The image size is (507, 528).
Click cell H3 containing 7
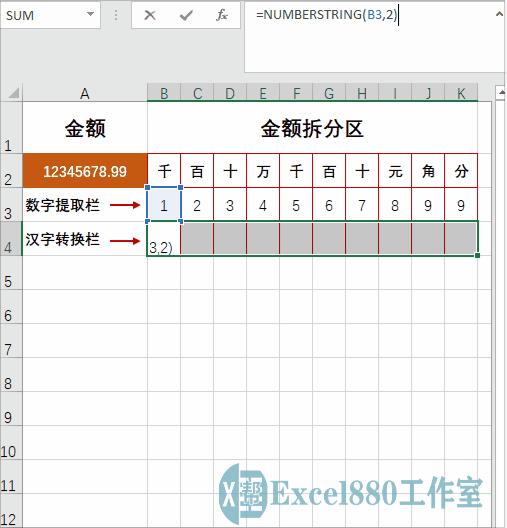tap(362, 205)
